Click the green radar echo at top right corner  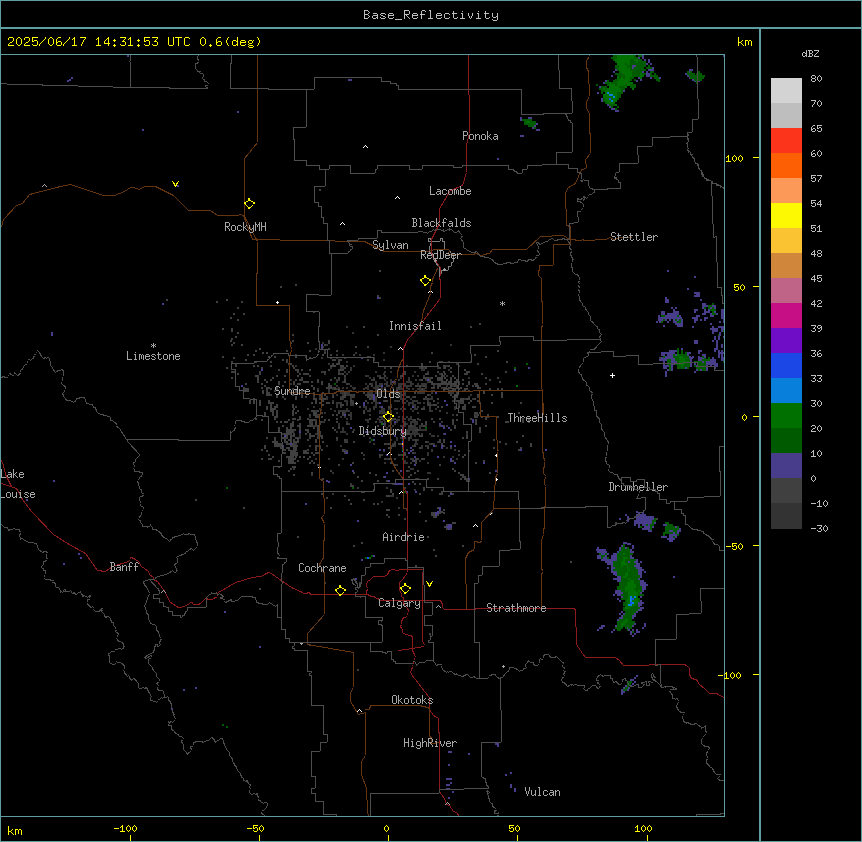[626, 80]
